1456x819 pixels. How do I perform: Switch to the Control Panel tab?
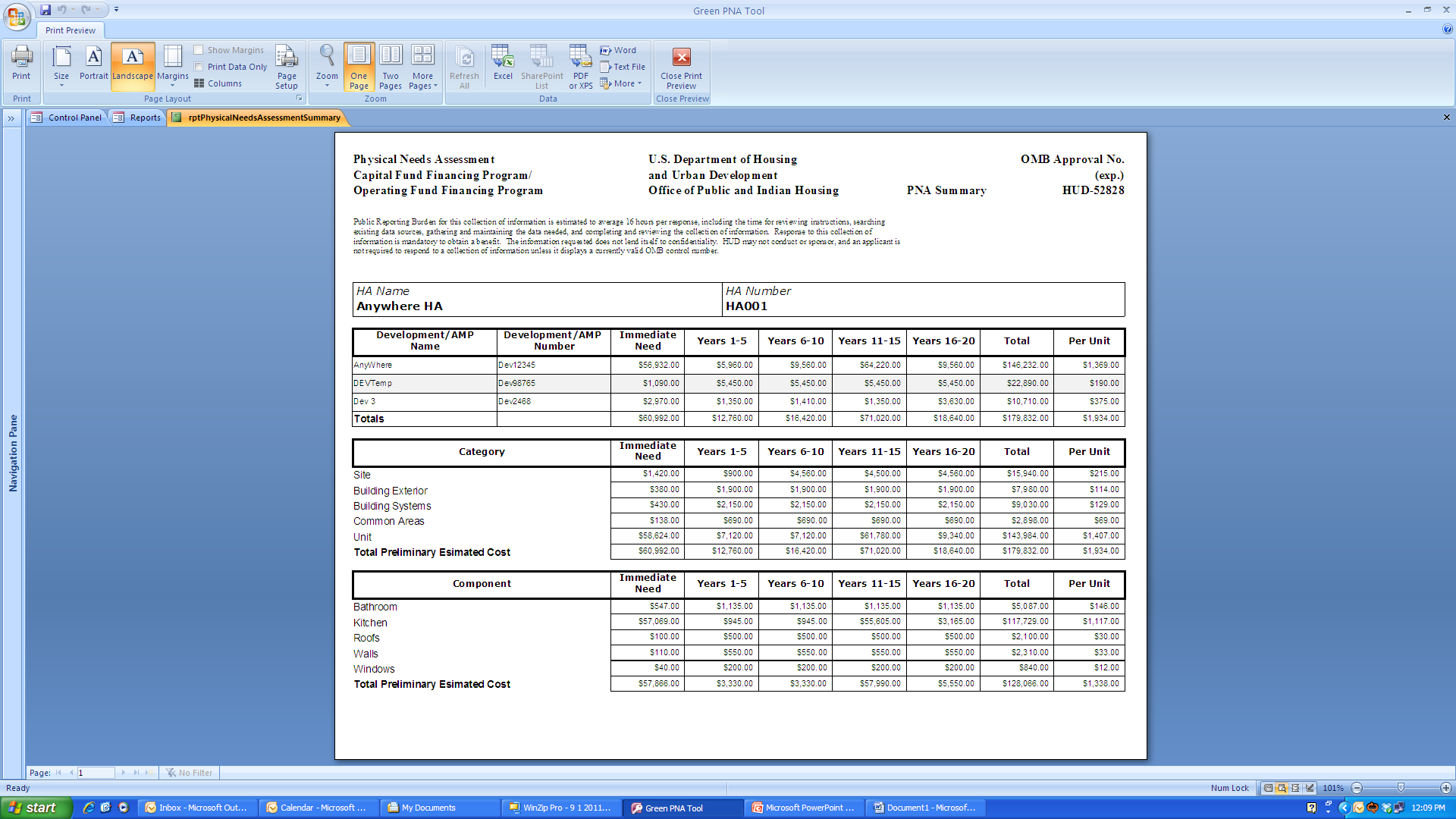pos(67,118)
